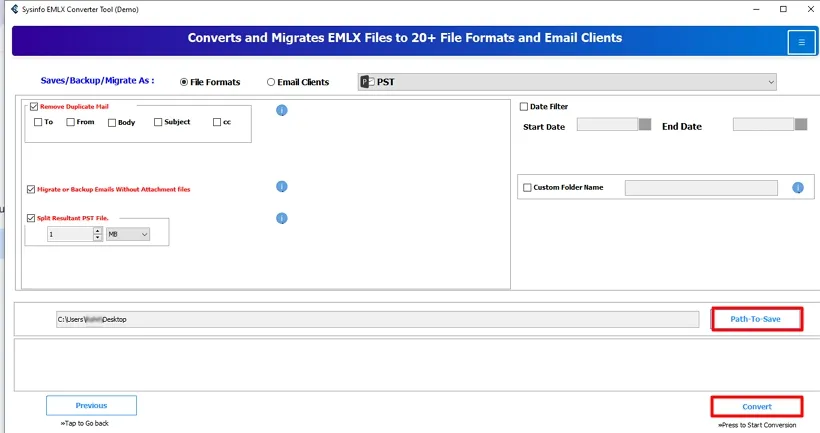Click Convert to start conversion
This screenshot has height=433, width=820.
757,406
